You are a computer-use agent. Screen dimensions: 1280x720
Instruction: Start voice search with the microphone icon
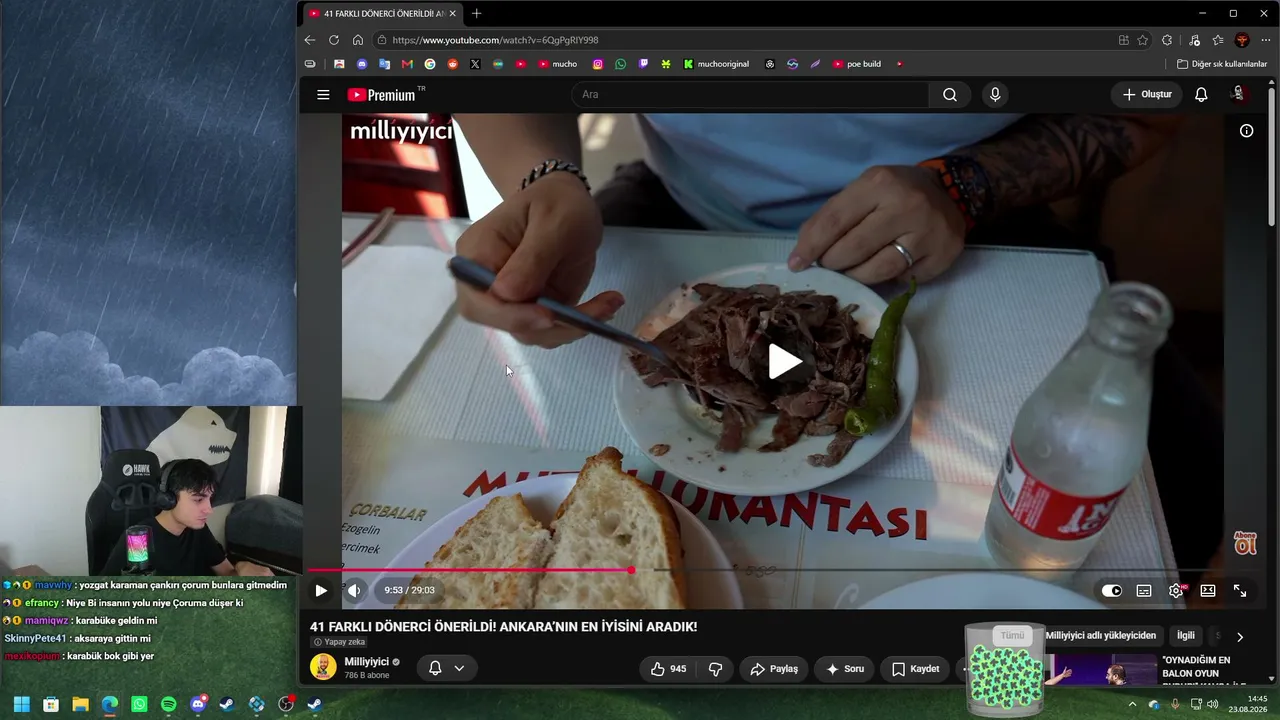pos(994,95)
